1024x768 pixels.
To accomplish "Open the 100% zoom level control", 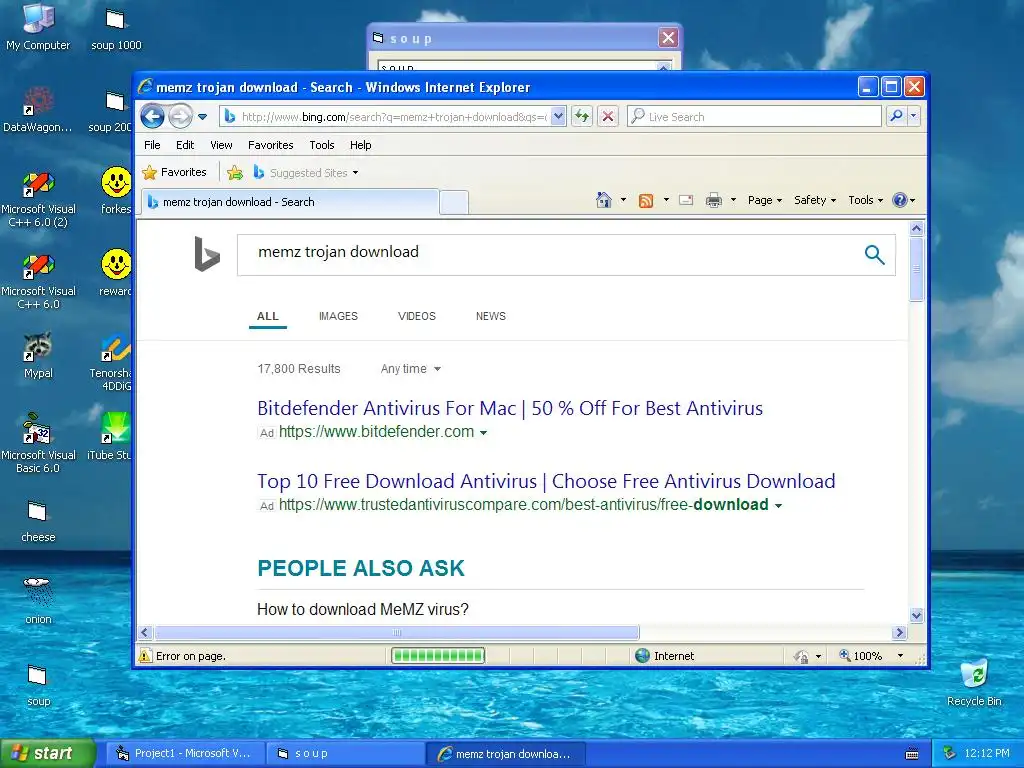I will pyautogui.click(x=871, y=656).
